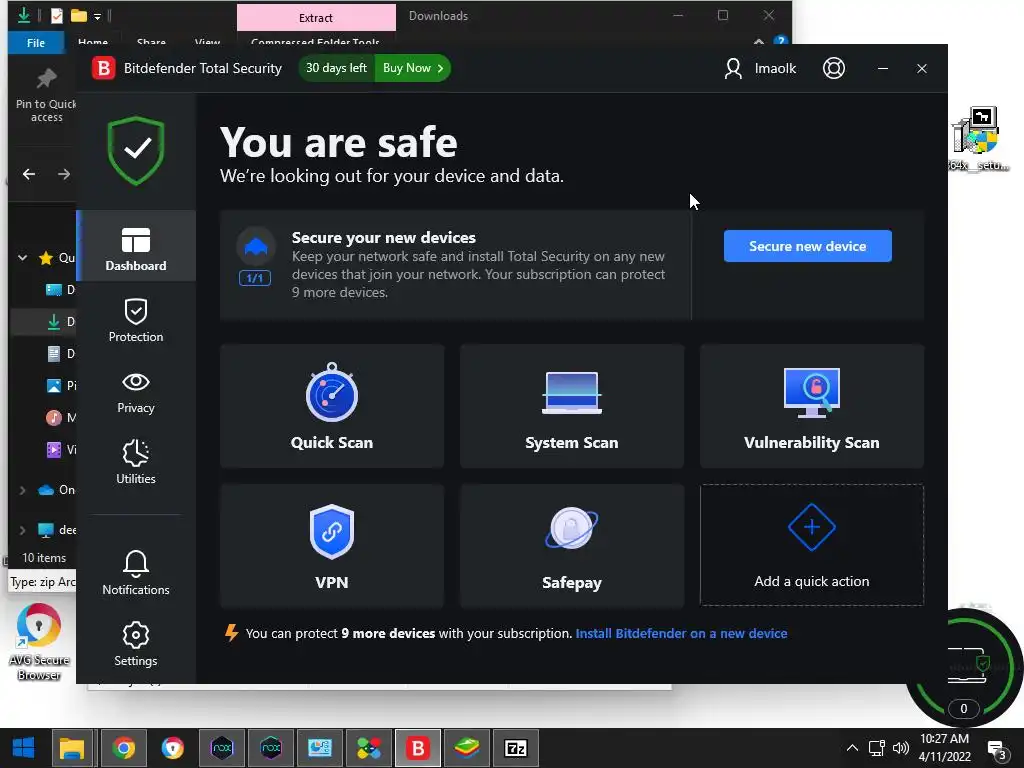Viewport: 1024px width, 768px height.
Task: Open the Action Center notifications
Action: click(997, 750)
